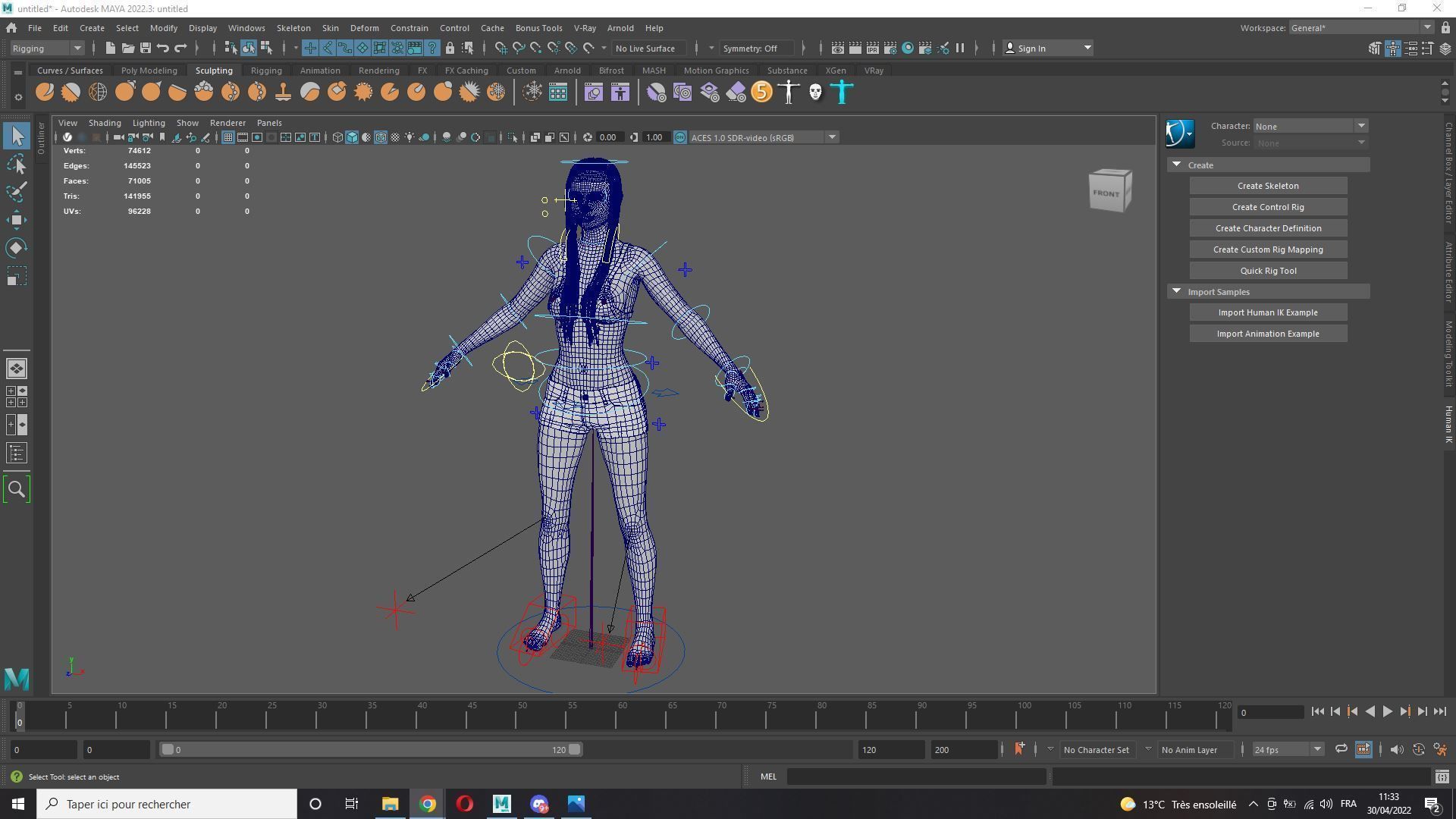The image size is (1456, 819).
Task: Click the save scene icon
Action: [x=145, y=48]
